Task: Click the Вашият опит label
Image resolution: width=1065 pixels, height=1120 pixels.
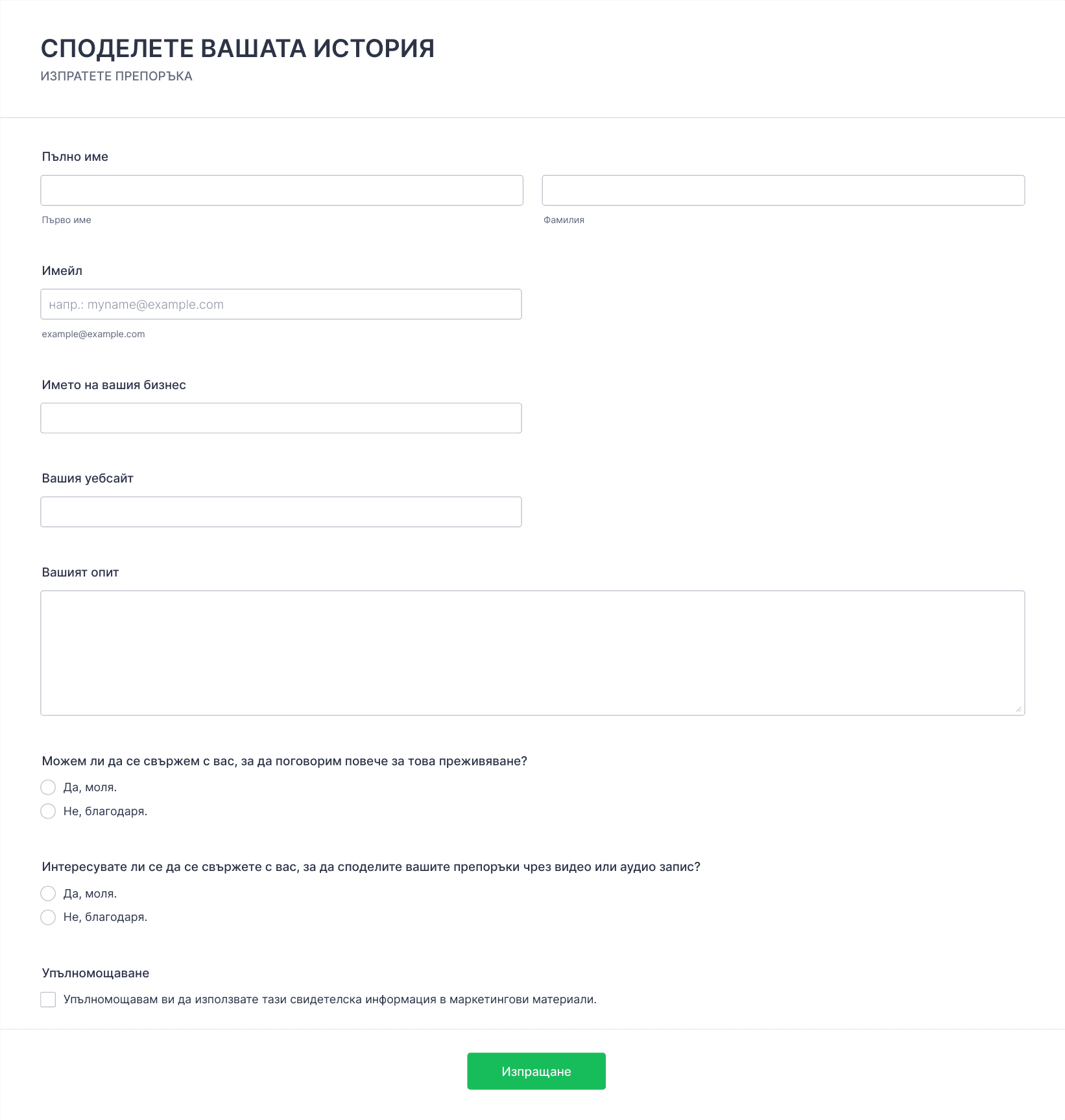Action: pos(80,573)
